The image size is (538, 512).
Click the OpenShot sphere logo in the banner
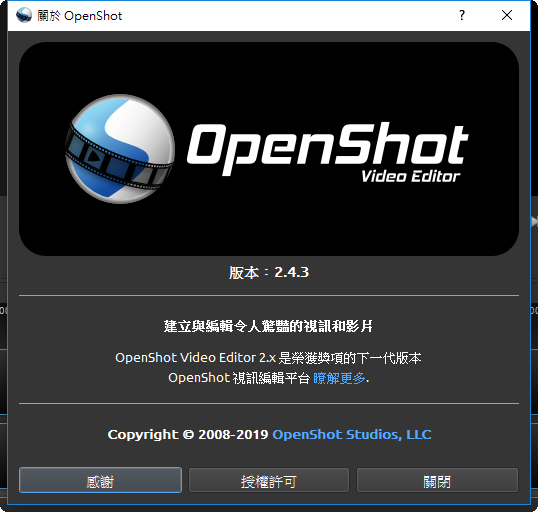(x=120, y=149)
